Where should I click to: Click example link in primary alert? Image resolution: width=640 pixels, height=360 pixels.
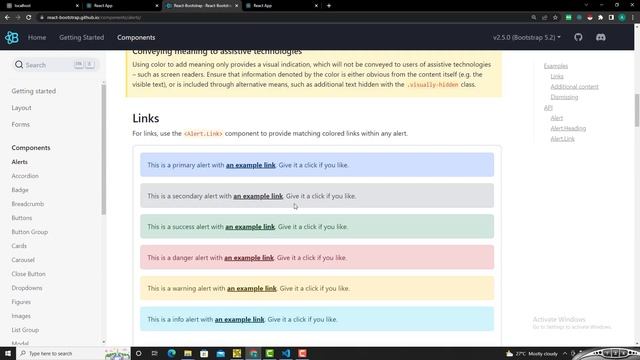251,165
